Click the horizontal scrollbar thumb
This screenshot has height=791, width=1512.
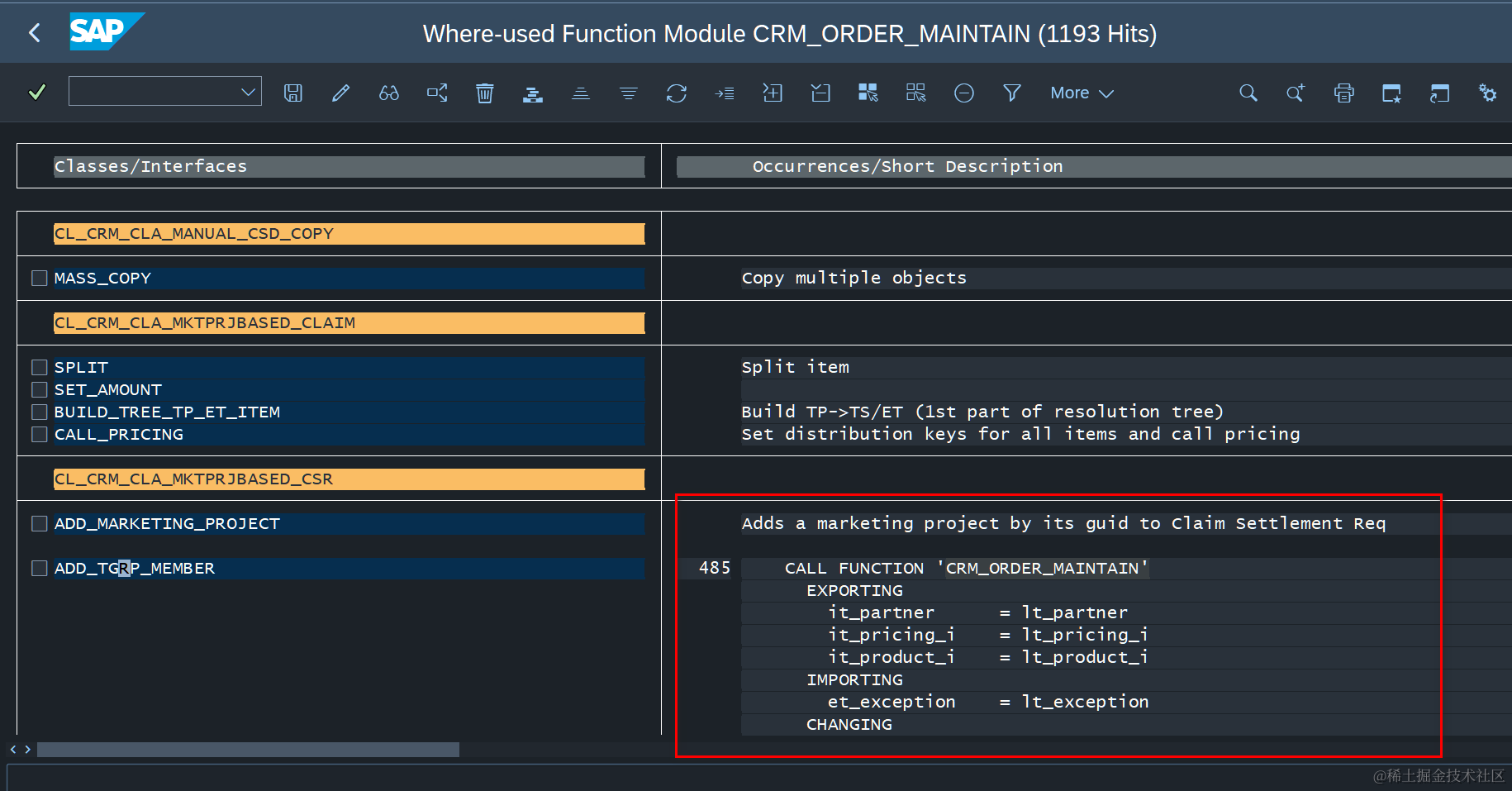[248, 750]
